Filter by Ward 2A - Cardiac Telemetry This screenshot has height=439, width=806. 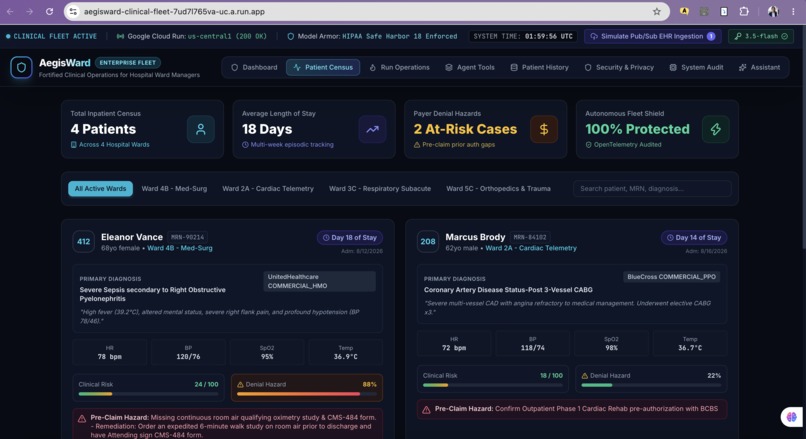tap(268, 189)
